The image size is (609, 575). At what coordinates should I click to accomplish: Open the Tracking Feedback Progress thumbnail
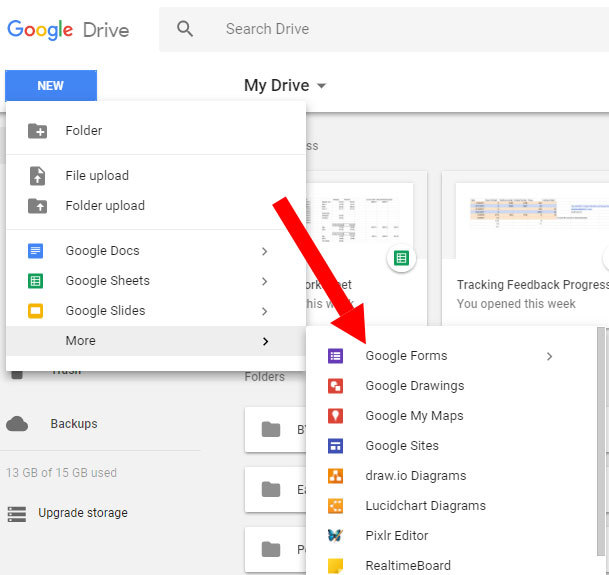(x=532, y=221)
